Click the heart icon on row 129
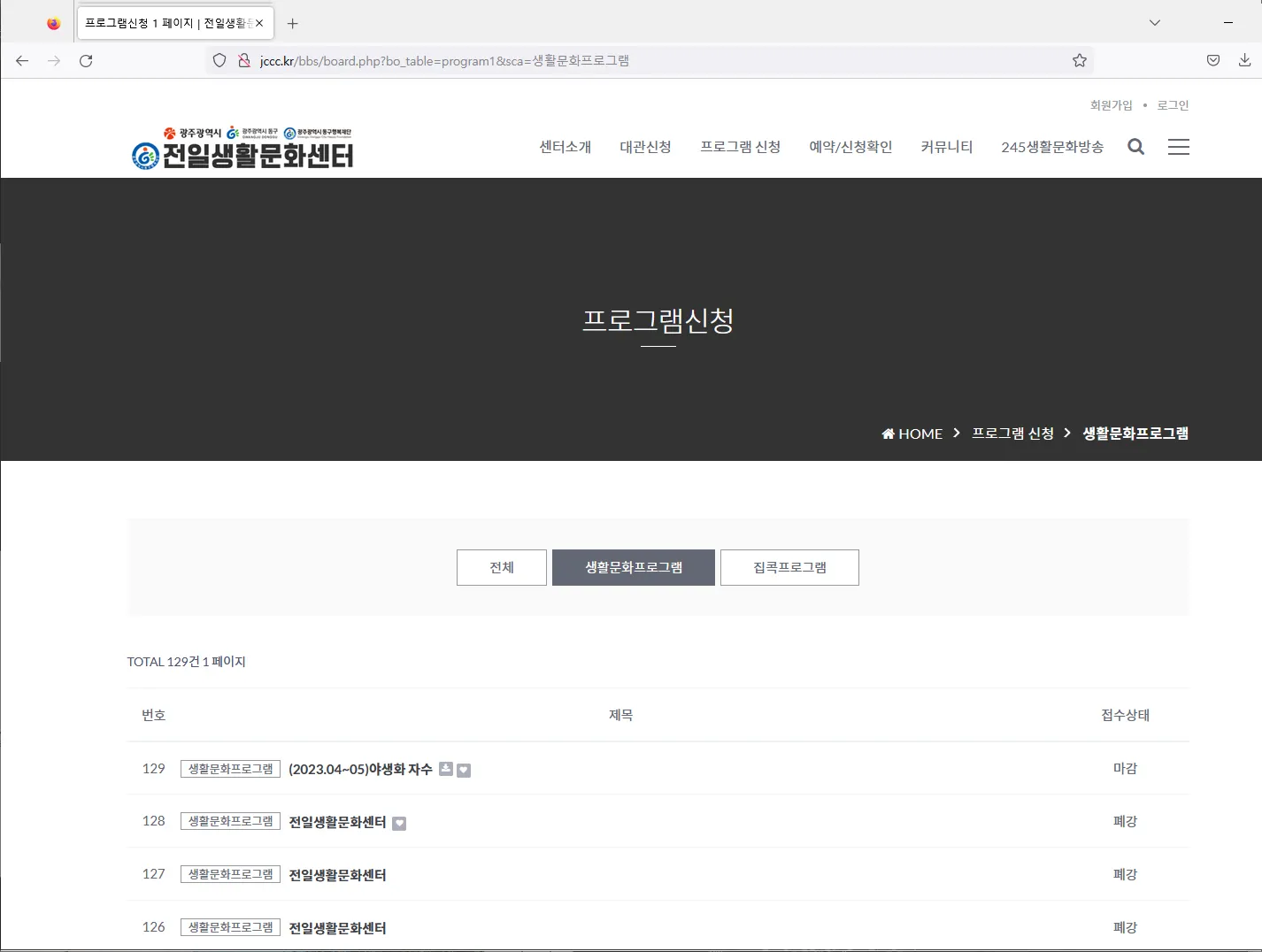This screenshot has width=1262, height=952. click(x=464, y=770)
